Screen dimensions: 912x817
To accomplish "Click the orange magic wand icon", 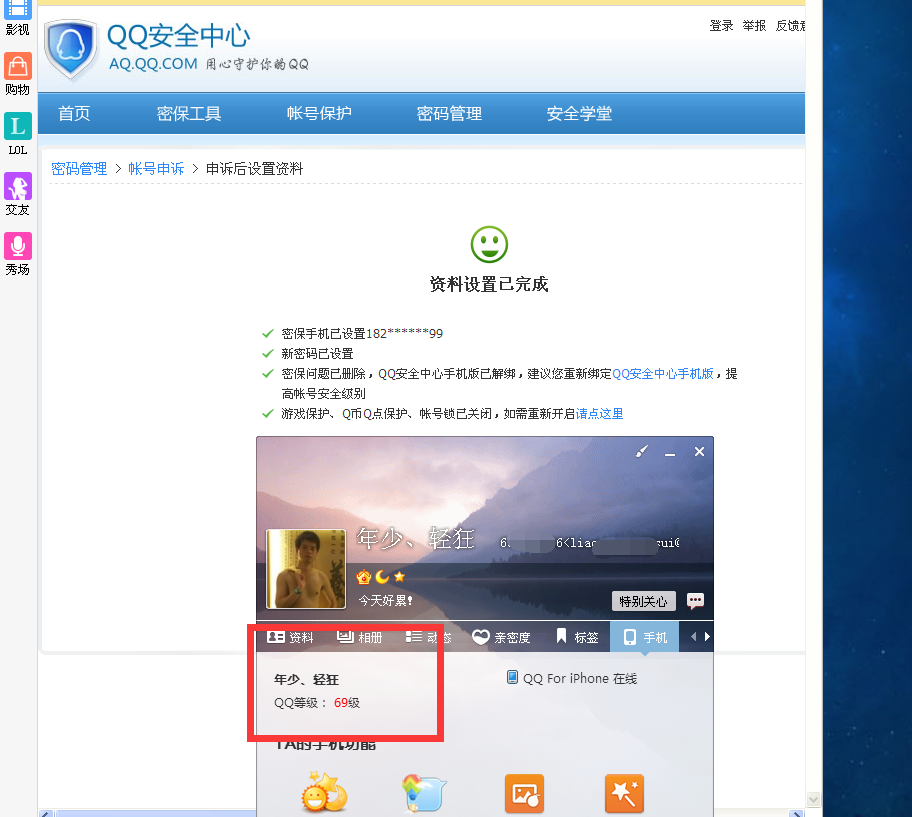I will 625,793.
